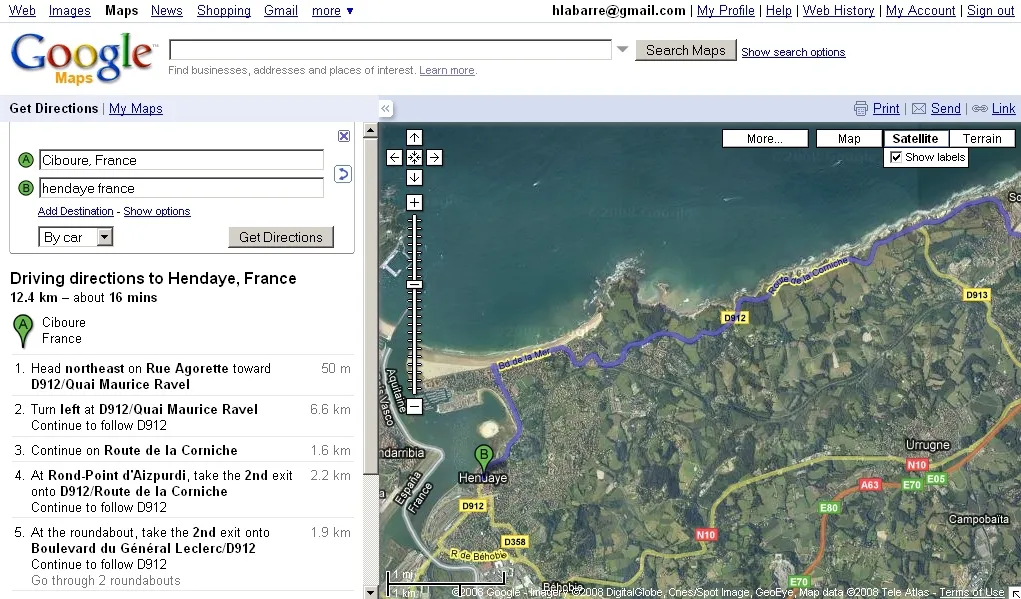Click the scrollbar down arrow of directions panel

tap(371, 592)
